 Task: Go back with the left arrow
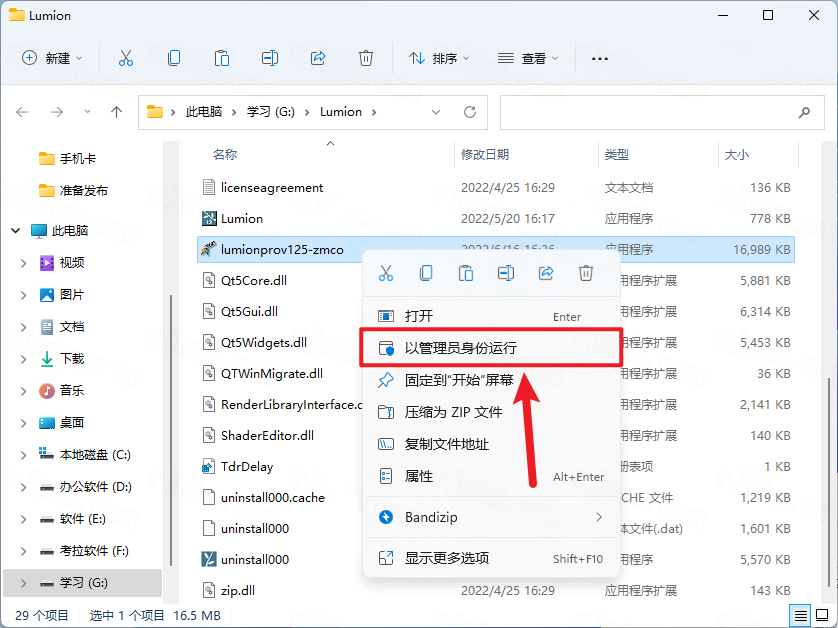[22, 112]
